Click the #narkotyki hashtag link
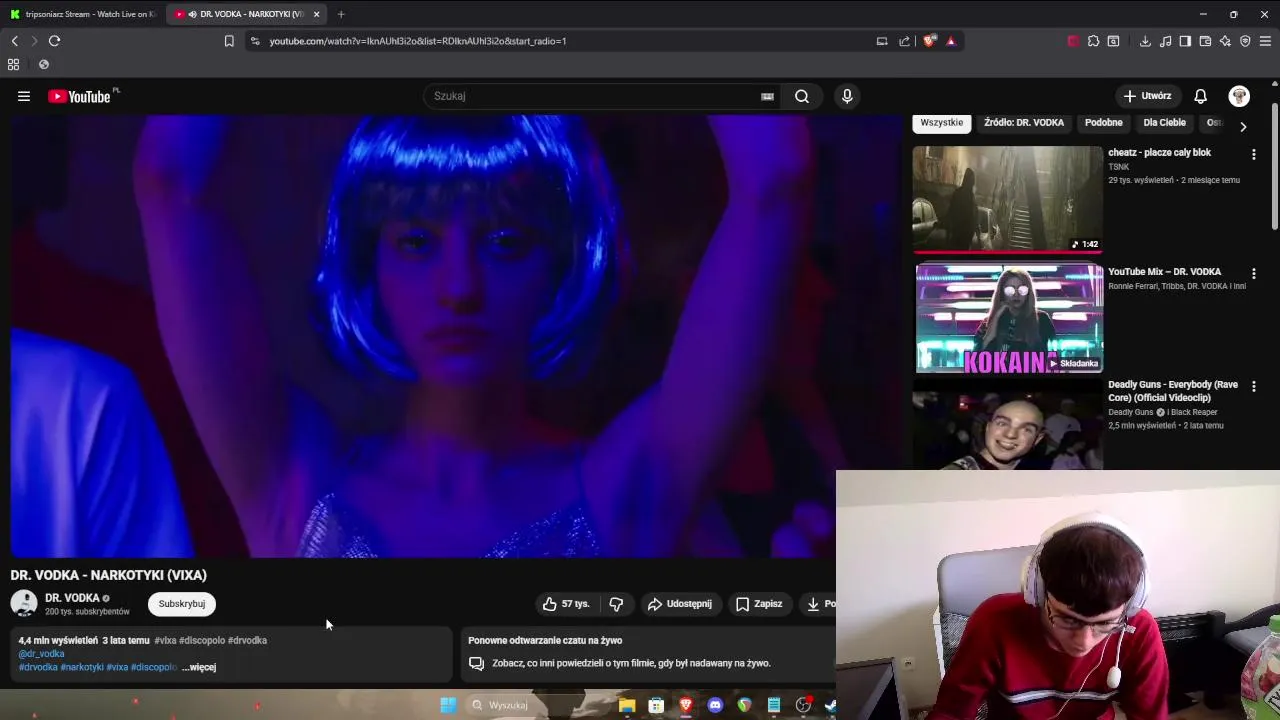Viewport: 1280px width, 720px height. point(82,667)
